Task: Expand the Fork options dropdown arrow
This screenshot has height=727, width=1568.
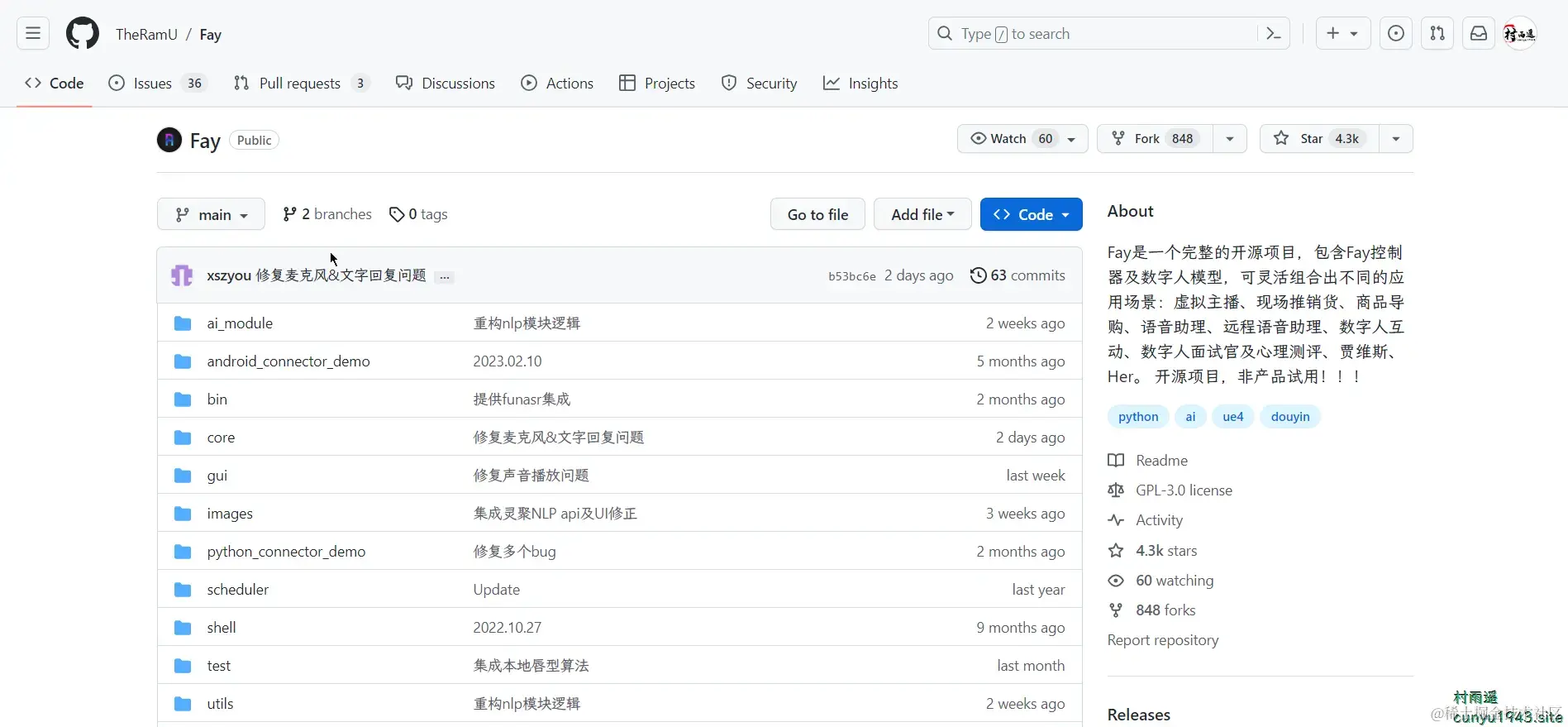Action: tap(1230, 138)
